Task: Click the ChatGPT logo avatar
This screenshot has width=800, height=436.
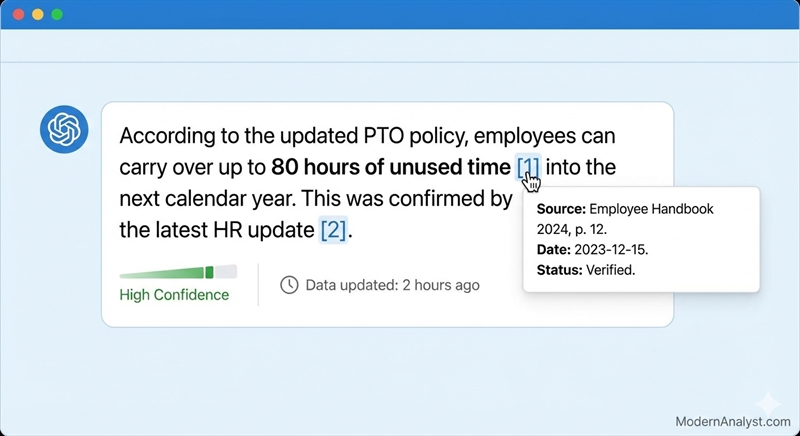Action: click(63, 130)
